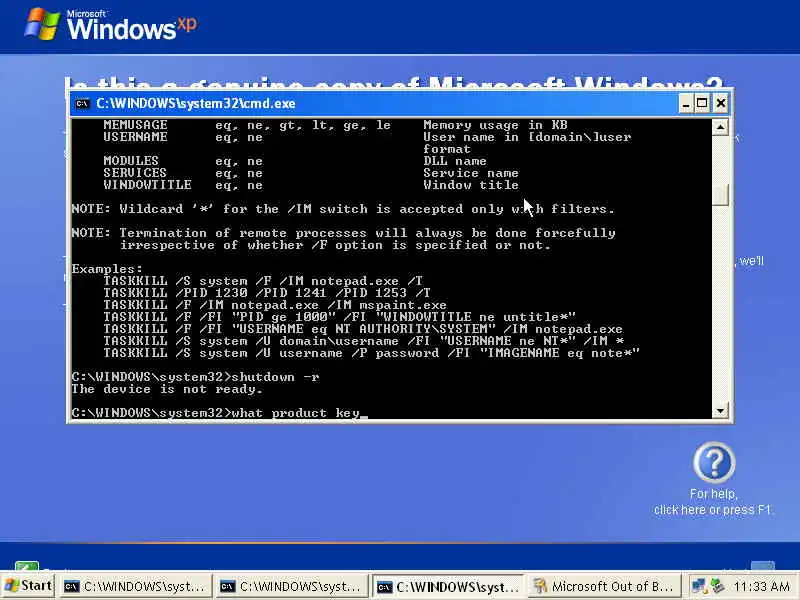Maximize the cmd.exe window

[702, 104]
